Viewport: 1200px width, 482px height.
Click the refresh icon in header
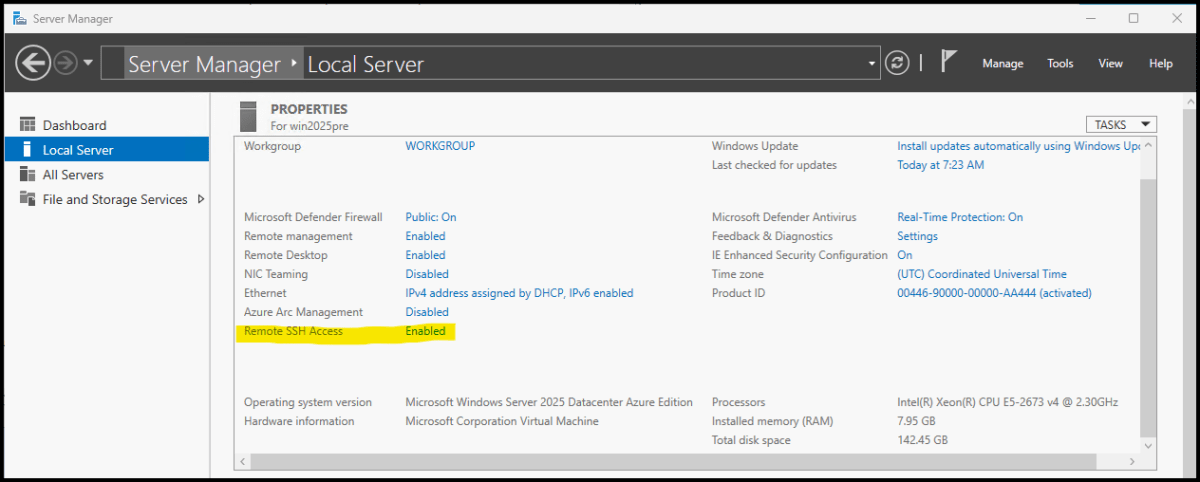(x=898, y=63)
